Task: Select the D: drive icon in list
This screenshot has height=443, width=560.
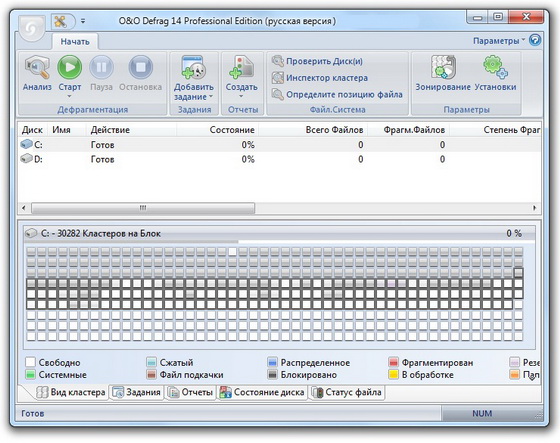Action: (27, 158)
